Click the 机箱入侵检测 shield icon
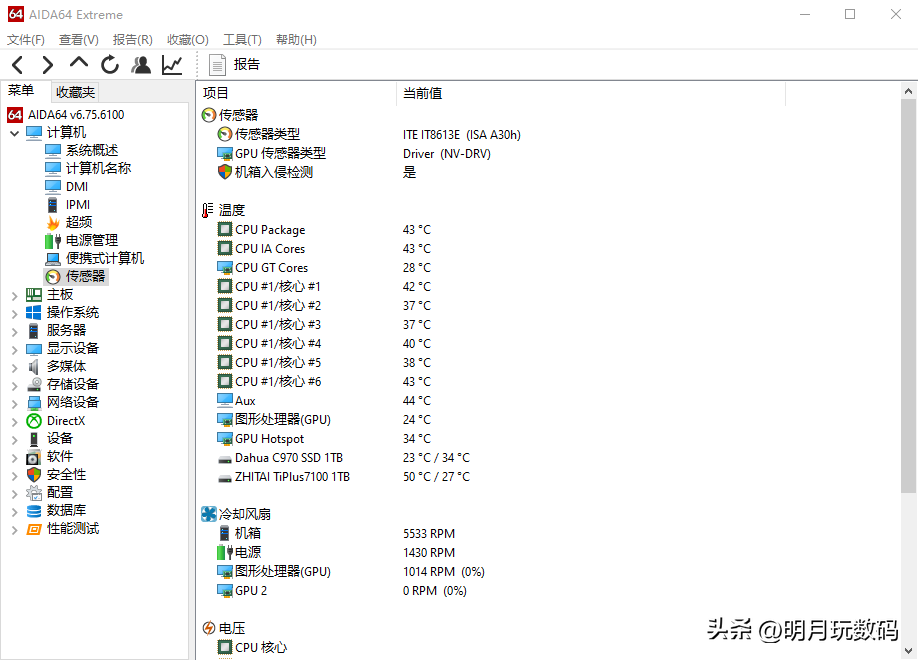Screen dimensions: 918x660 [225, 172]
